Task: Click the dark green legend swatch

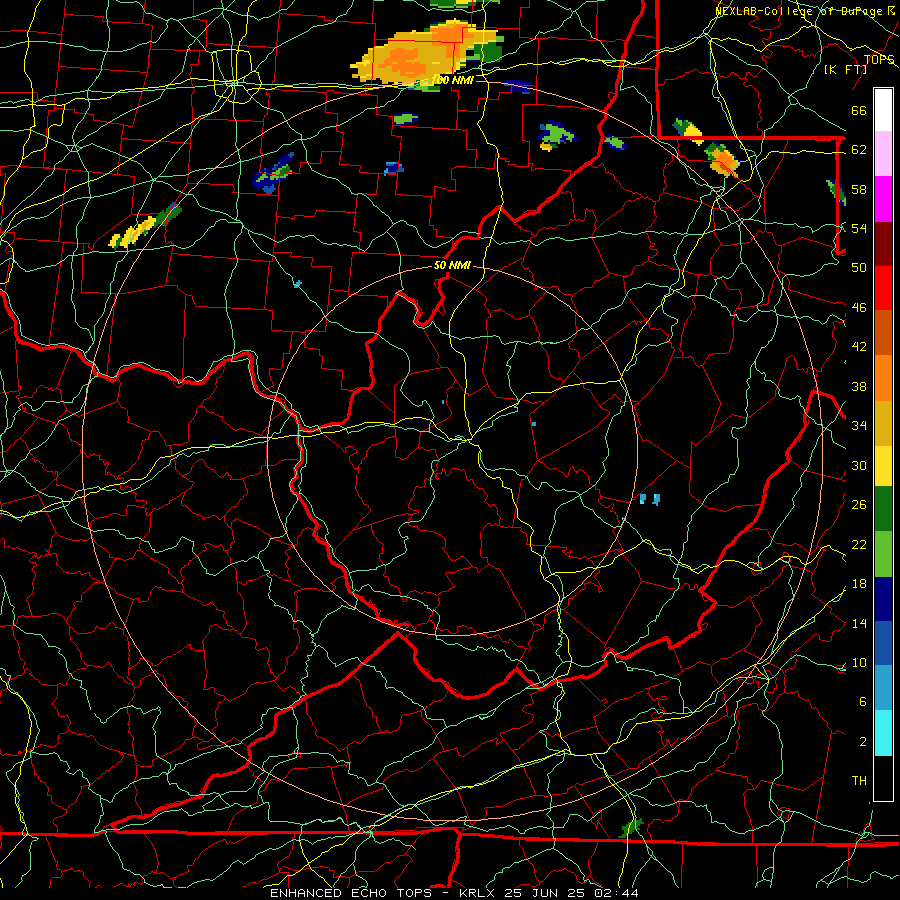Action: (x=883, y=509)
